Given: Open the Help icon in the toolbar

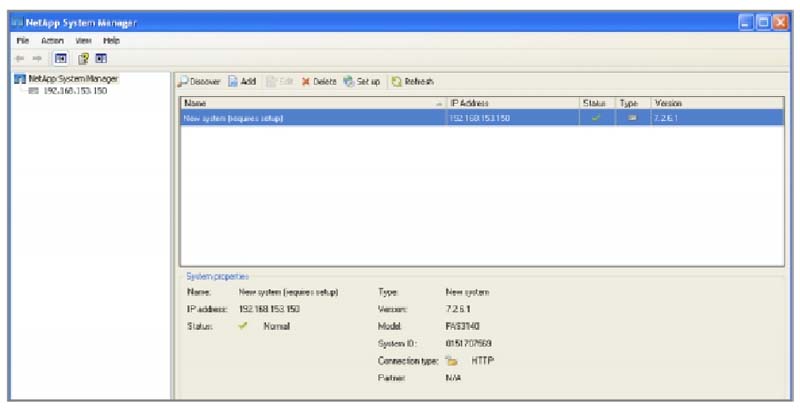Looking at the screenshot, I should tap(83, 58).
